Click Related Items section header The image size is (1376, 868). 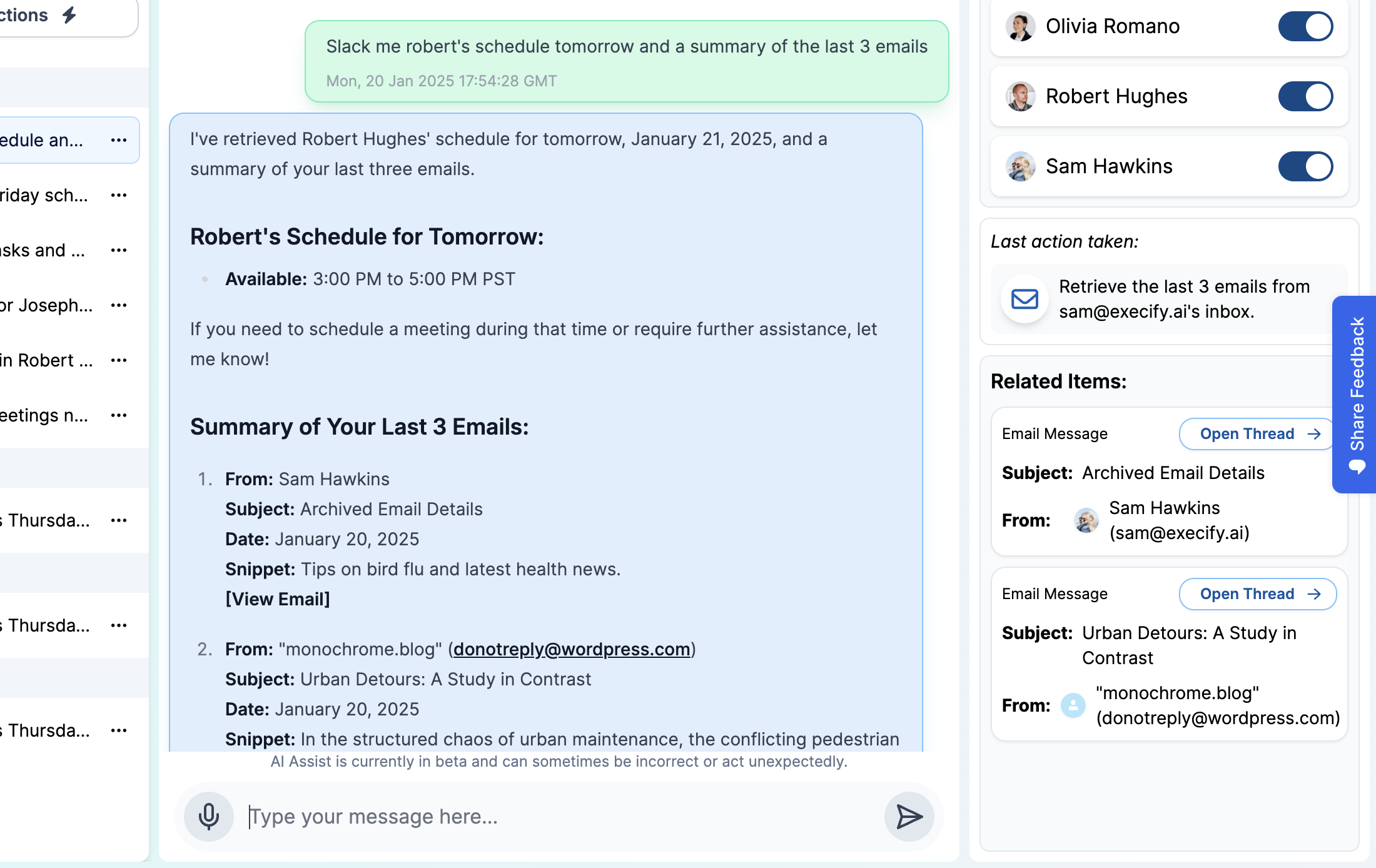pos(1057,381)
